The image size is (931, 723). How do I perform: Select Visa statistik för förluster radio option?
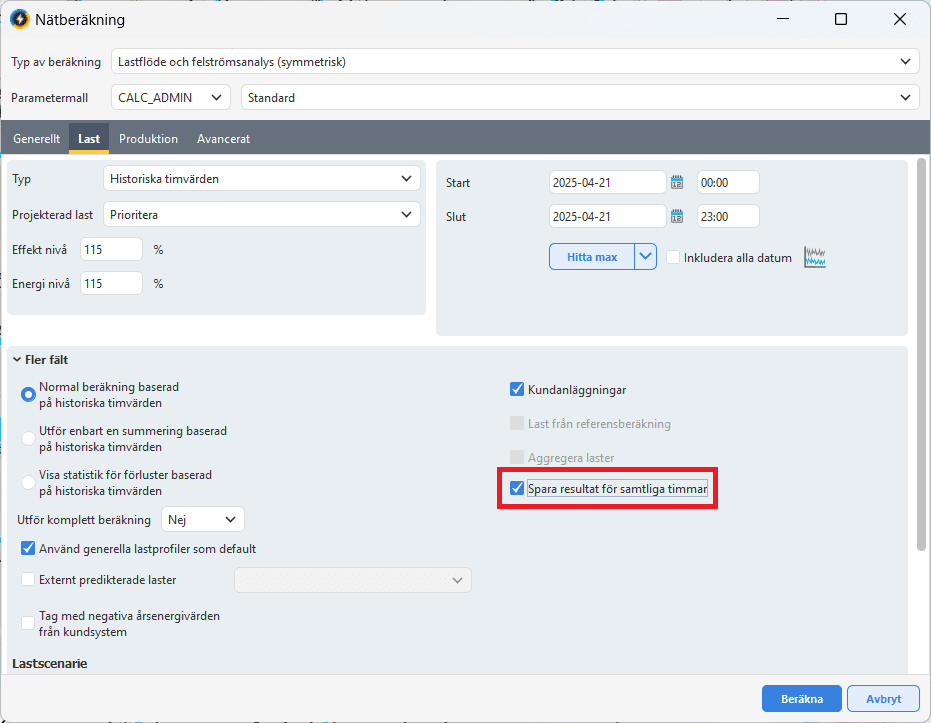point(28,482)
